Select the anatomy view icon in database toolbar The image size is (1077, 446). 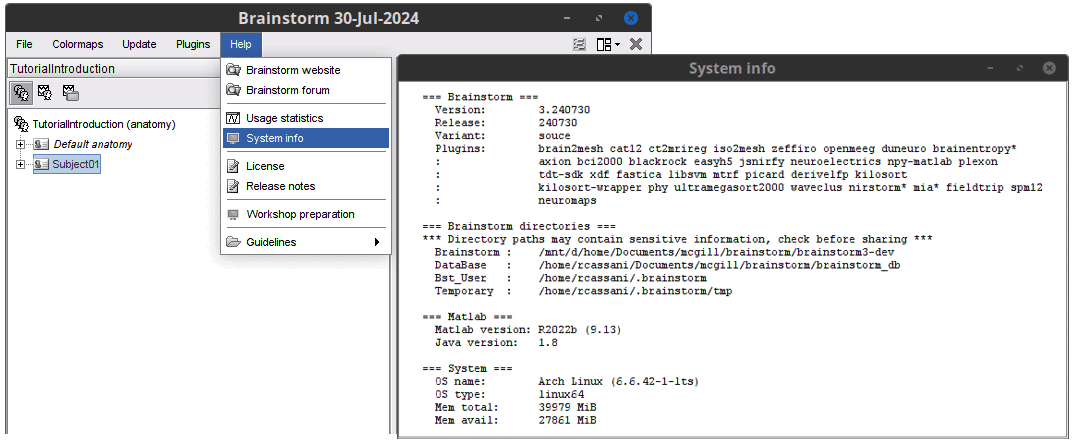click(21, 93)
